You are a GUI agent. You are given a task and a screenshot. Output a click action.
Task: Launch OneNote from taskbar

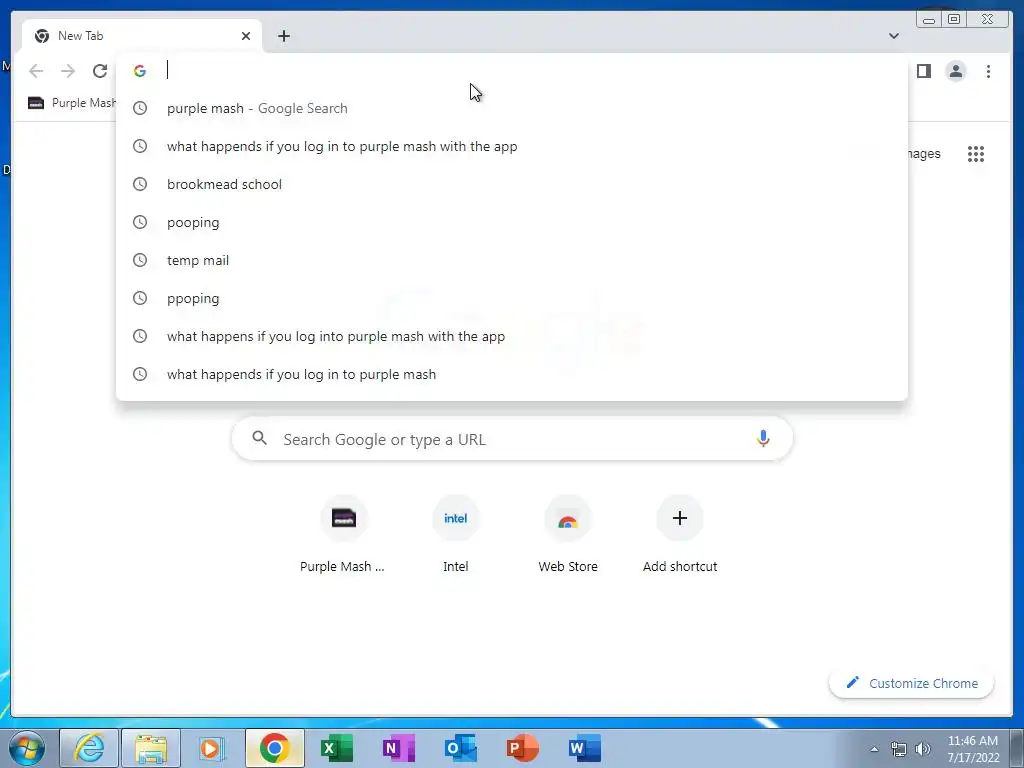[398, 748]
